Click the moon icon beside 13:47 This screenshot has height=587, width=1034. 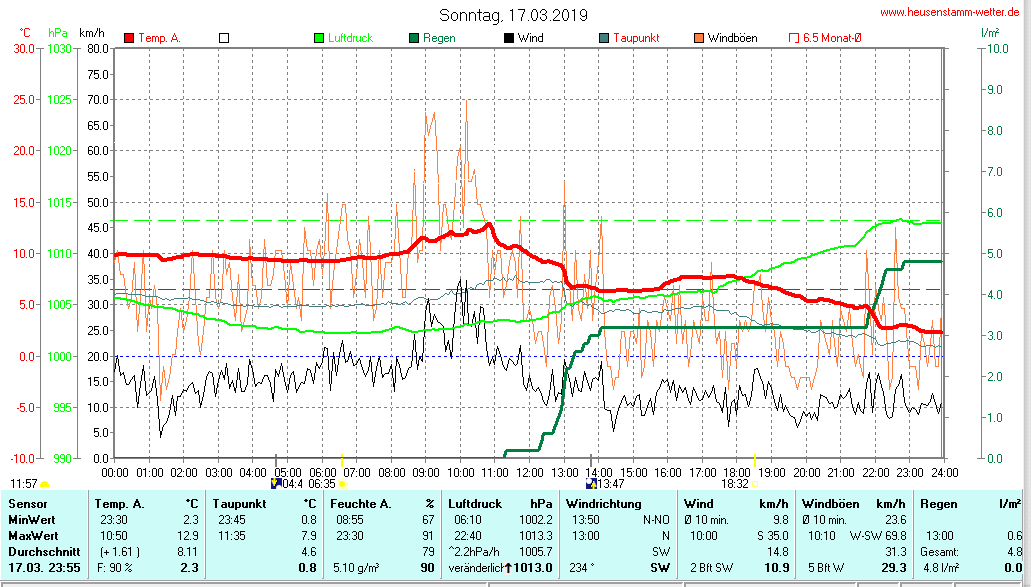coord(591,483)
